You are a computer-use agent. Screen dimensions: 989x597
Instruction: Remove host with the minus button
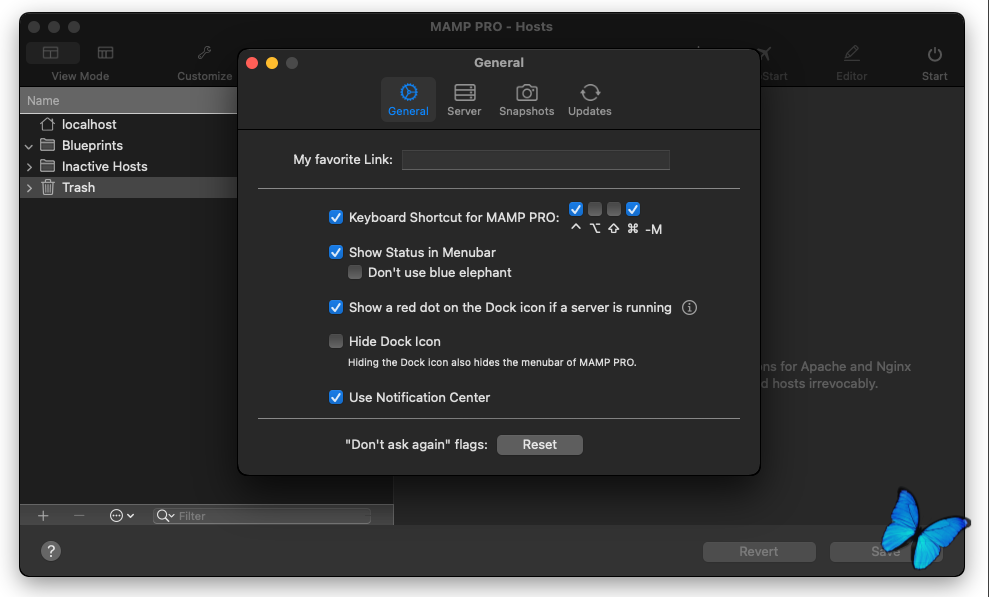(79, 516)
